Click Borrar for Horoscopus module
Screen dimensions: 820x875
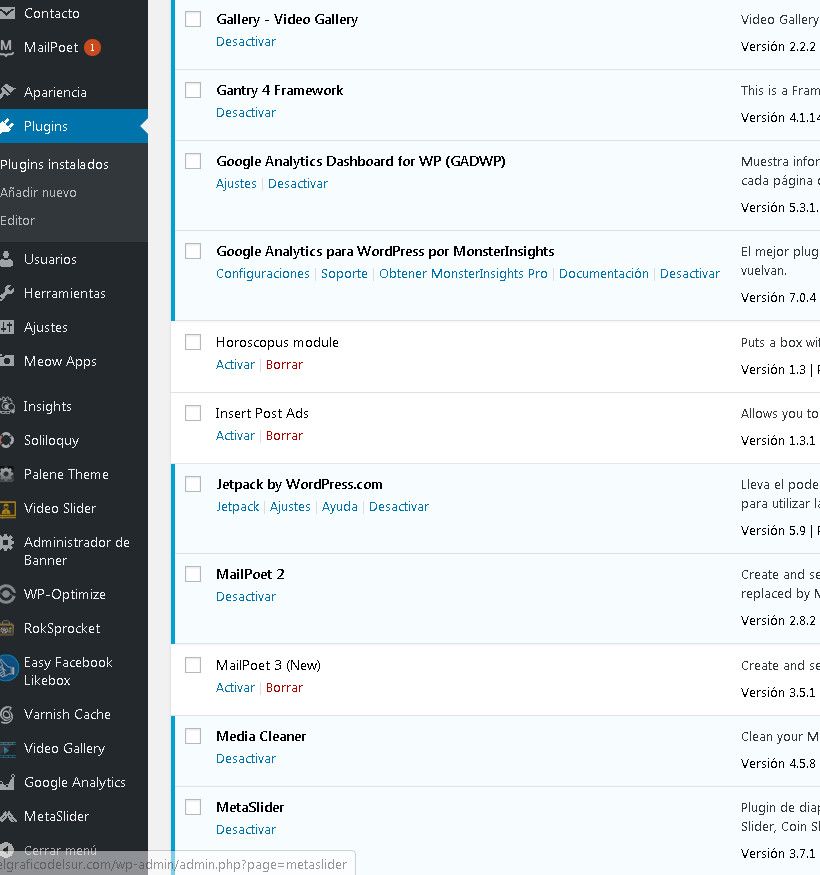(284, 364)
